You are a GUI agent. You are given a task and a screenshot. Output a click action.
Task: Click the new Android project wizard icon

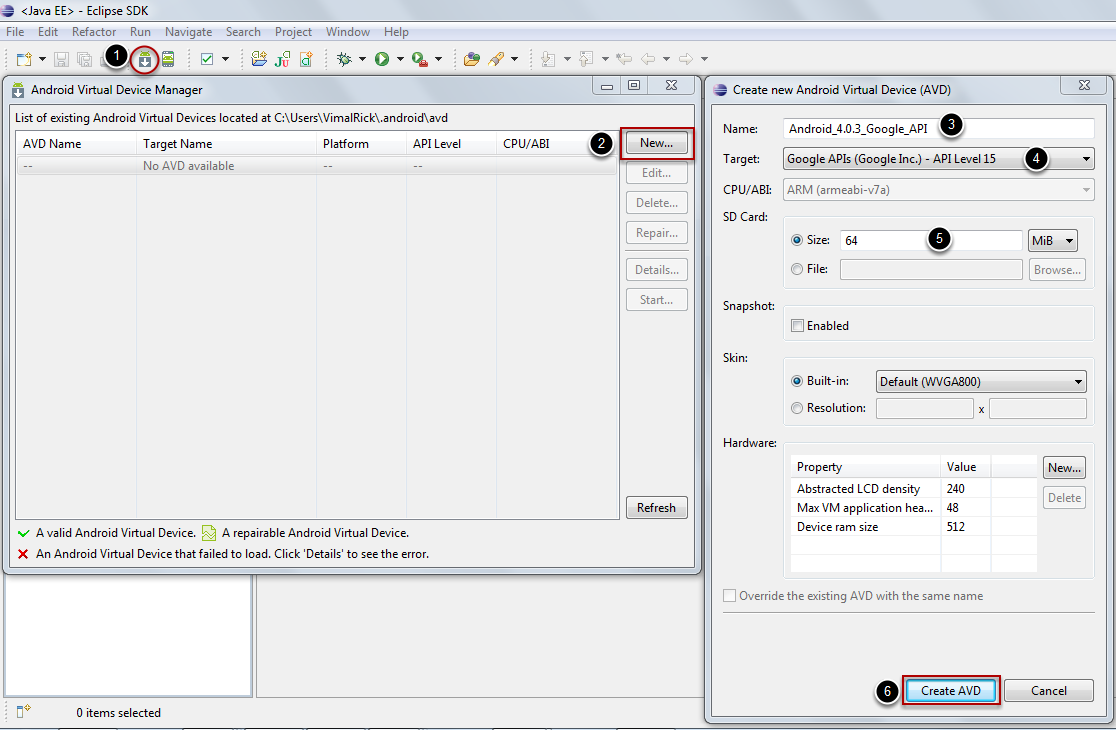coord(259,59)
